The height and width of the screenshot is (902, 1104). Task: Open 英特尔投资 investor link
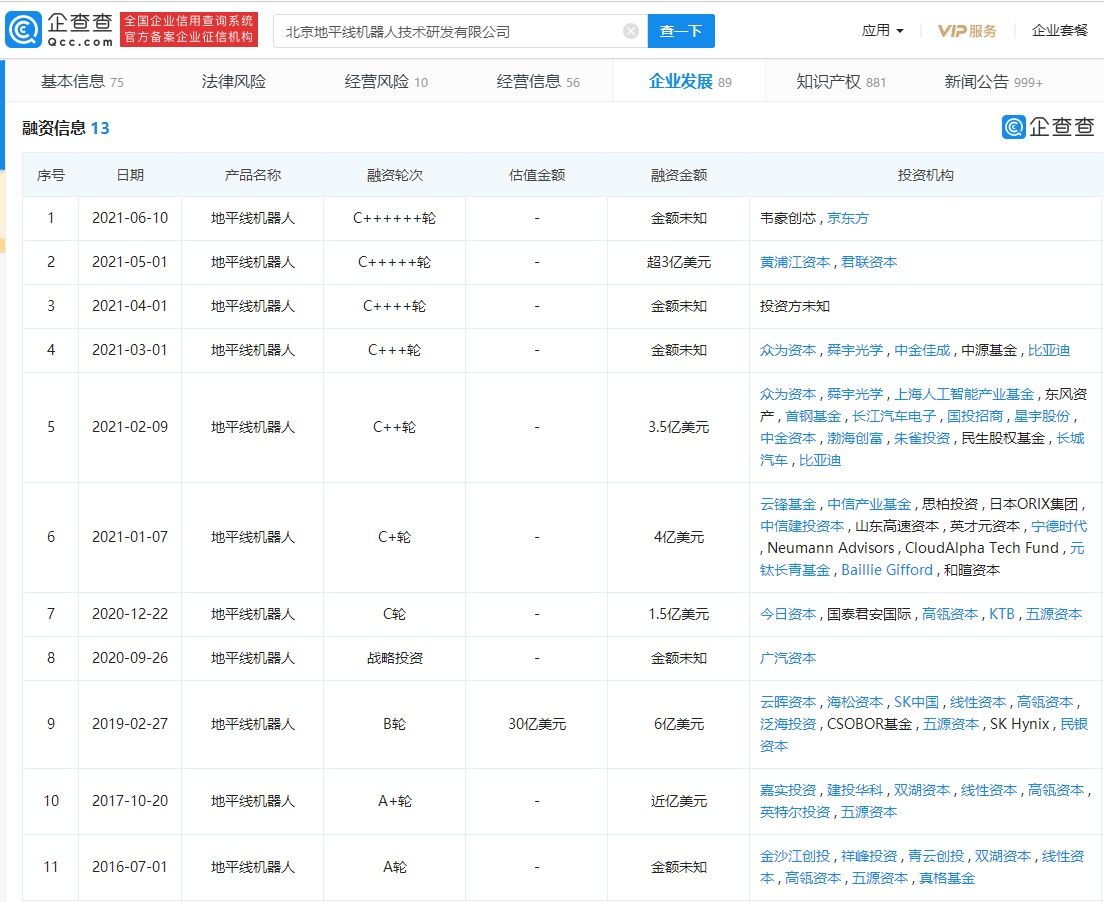pyautogui.click(x=795, y=812)
